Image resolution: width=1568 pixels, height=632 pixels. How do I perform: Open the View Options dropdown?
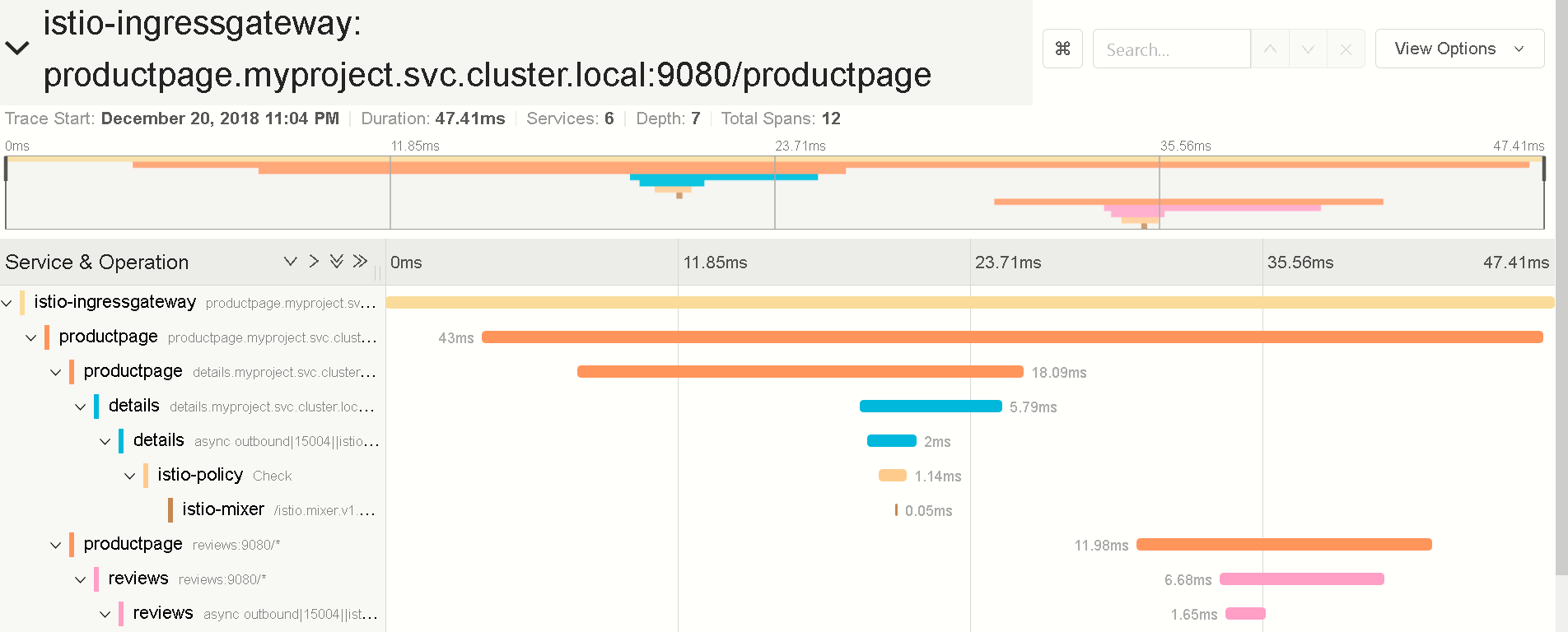[x=1459, y=49]
